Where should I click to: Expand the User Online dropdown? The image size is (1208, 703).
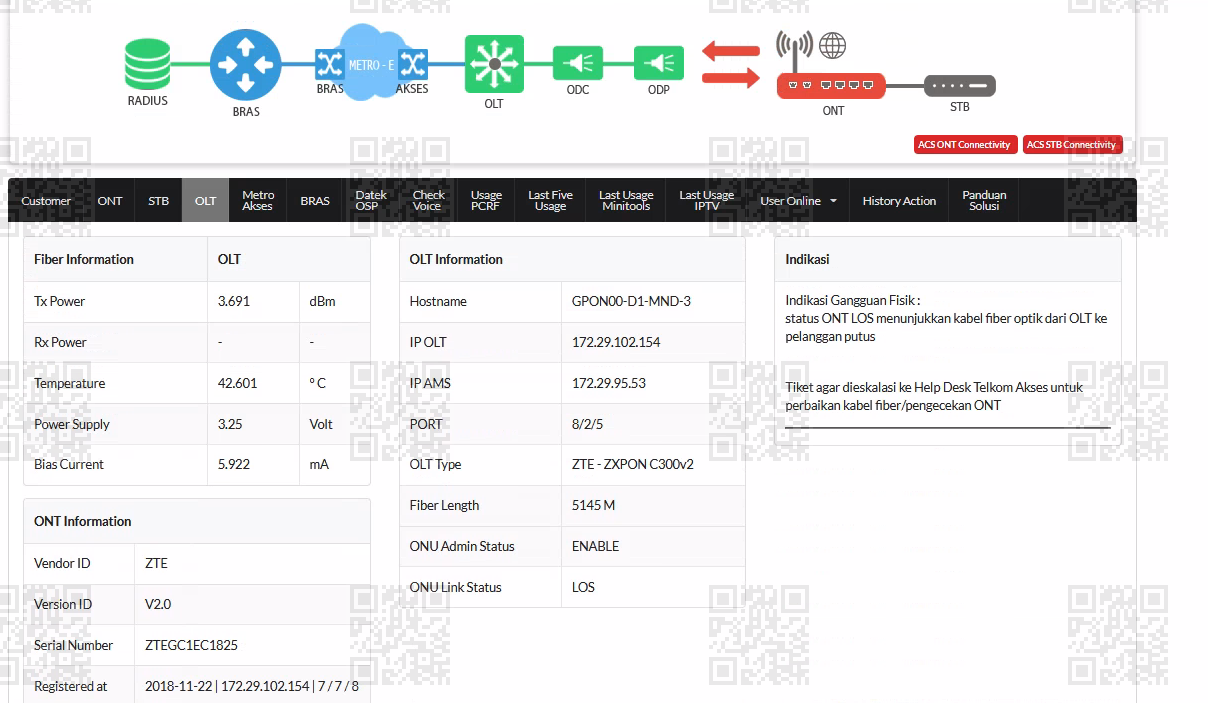click(x=798, y=201)
